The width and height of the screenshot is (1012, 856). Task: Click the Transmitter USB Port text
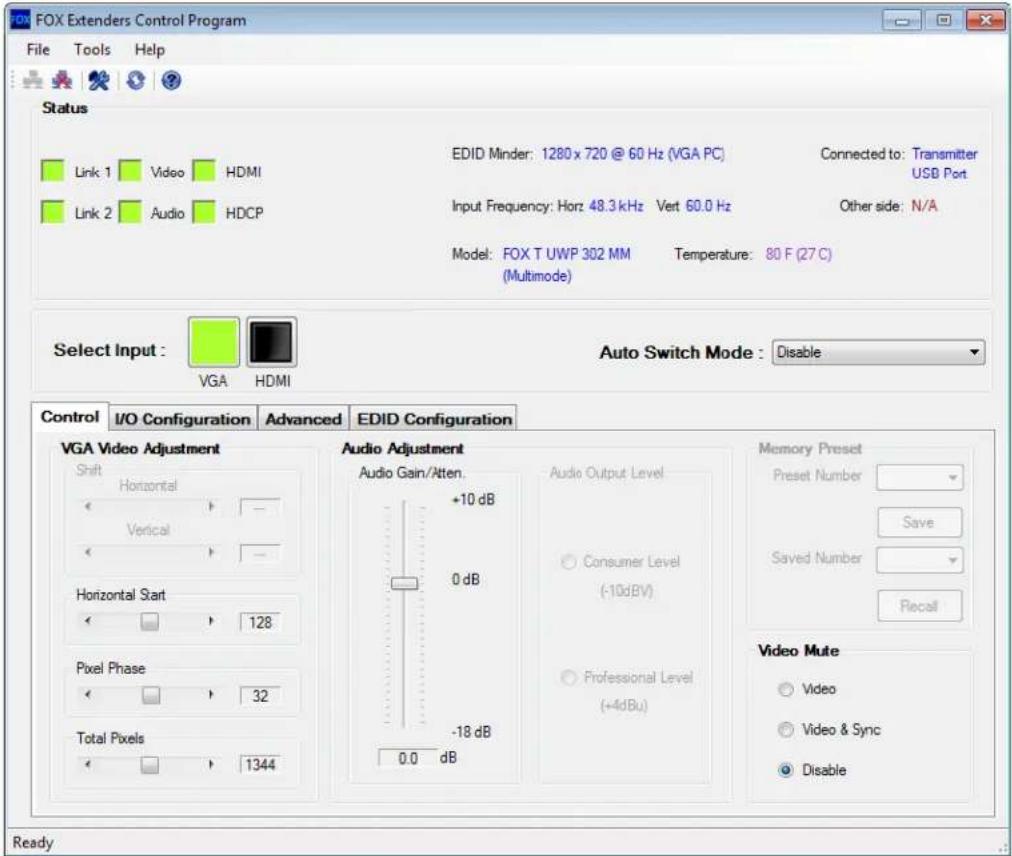click(944, 163)
